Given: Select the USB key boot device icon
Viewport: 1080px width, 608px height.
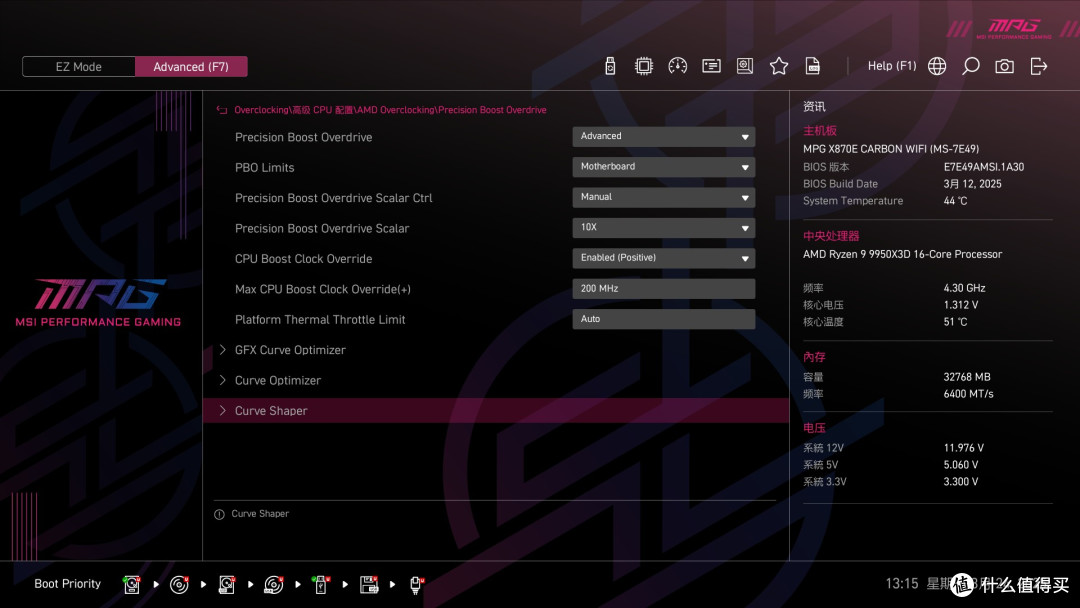Looking at the screenshot, I should [x=320, y=585].
